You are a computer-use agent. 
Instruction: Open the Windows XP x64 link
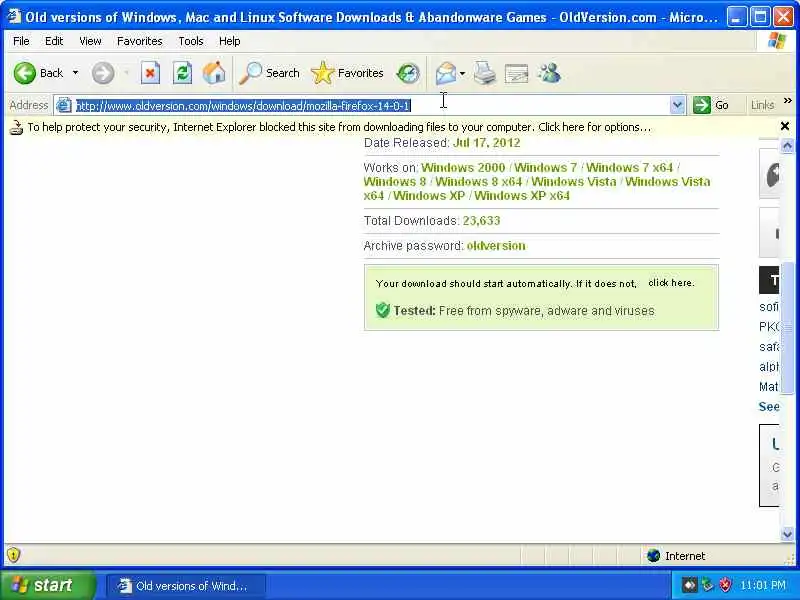coord(521,196)
